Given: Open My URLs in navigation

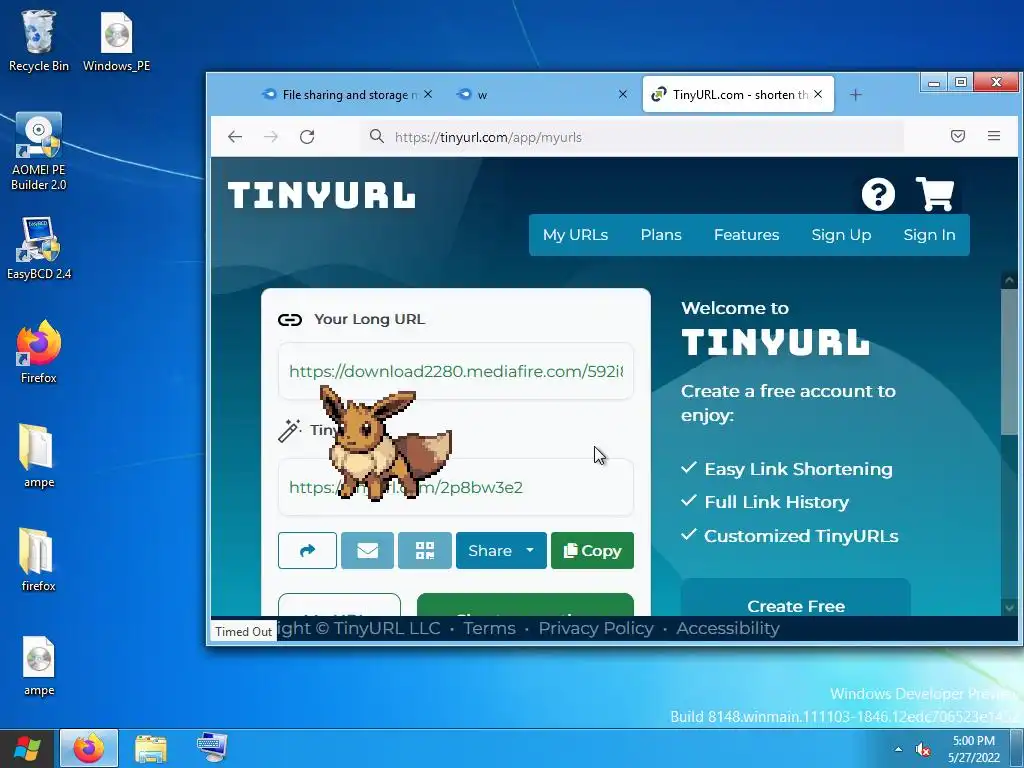Looking at the screenshot, I should coord(575,234).
